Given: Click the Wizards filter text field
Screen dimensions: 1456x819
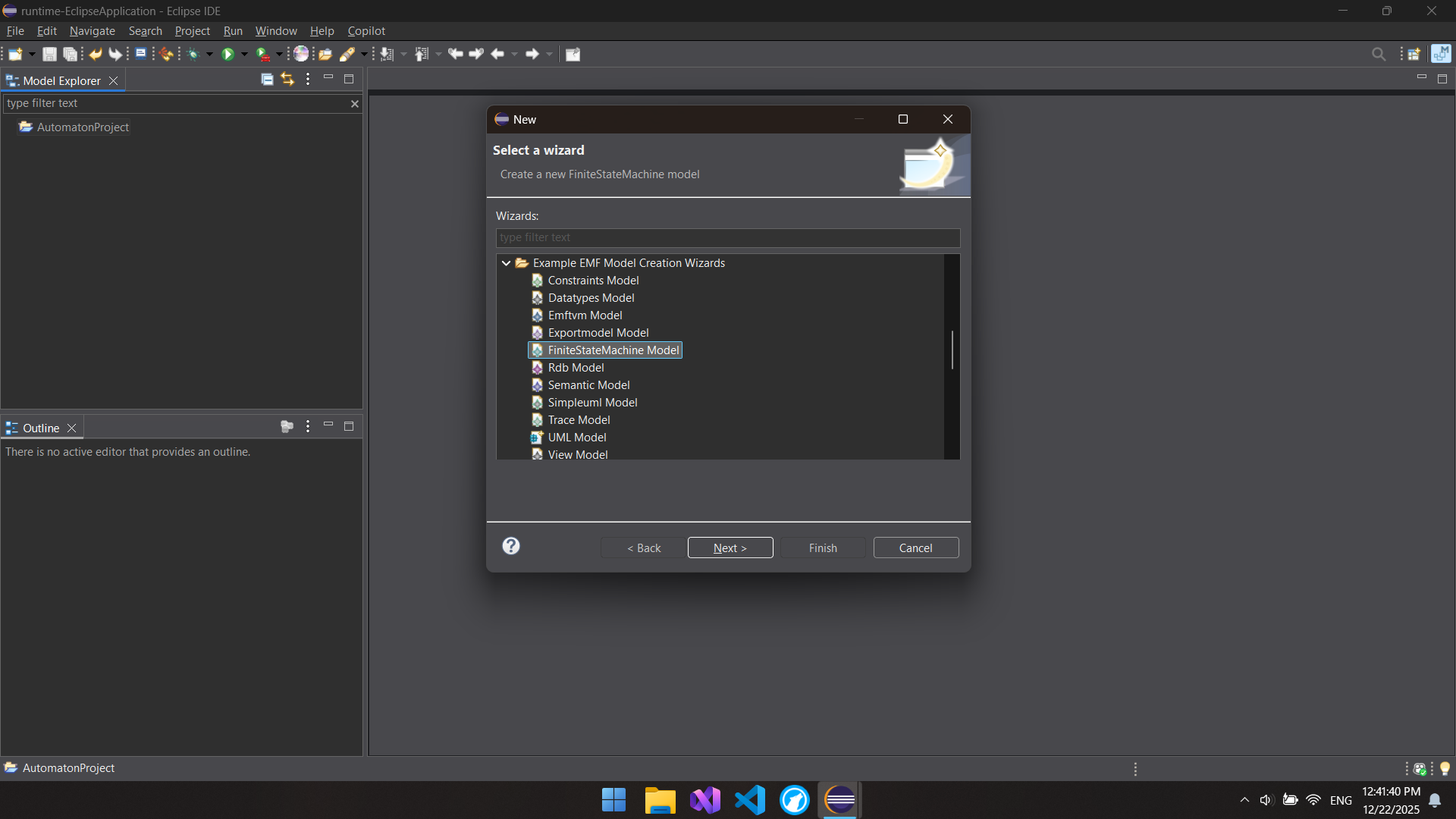Looking at the screenshot, I should 727,237.
